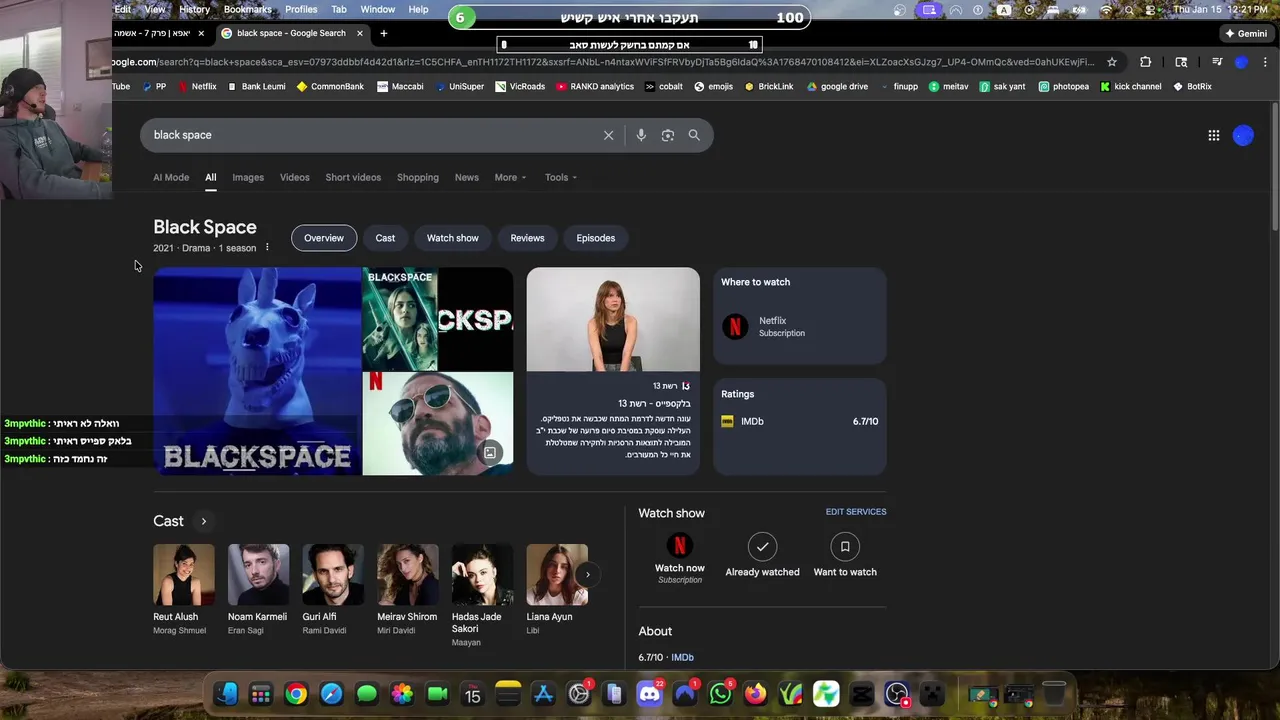Switch to Videos results tab
This screenshot has height=720, width=1280.
tap(294, 177)
